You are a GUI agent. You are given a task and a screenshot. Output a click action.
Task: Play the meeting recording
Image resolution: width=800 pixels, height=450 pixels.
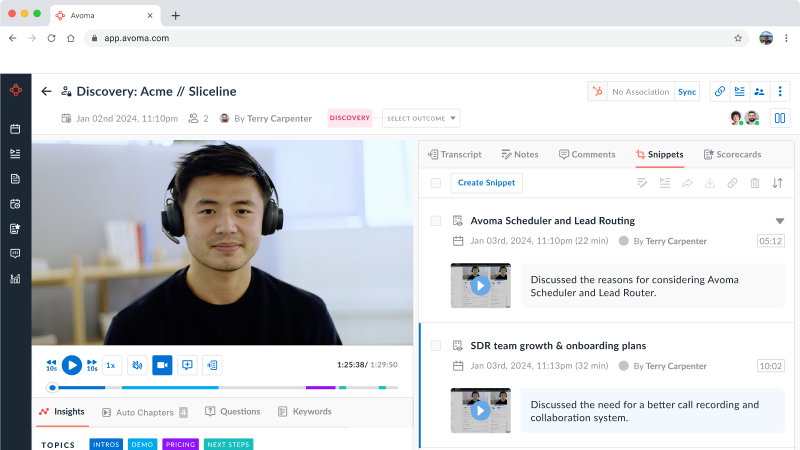point(72,365)
